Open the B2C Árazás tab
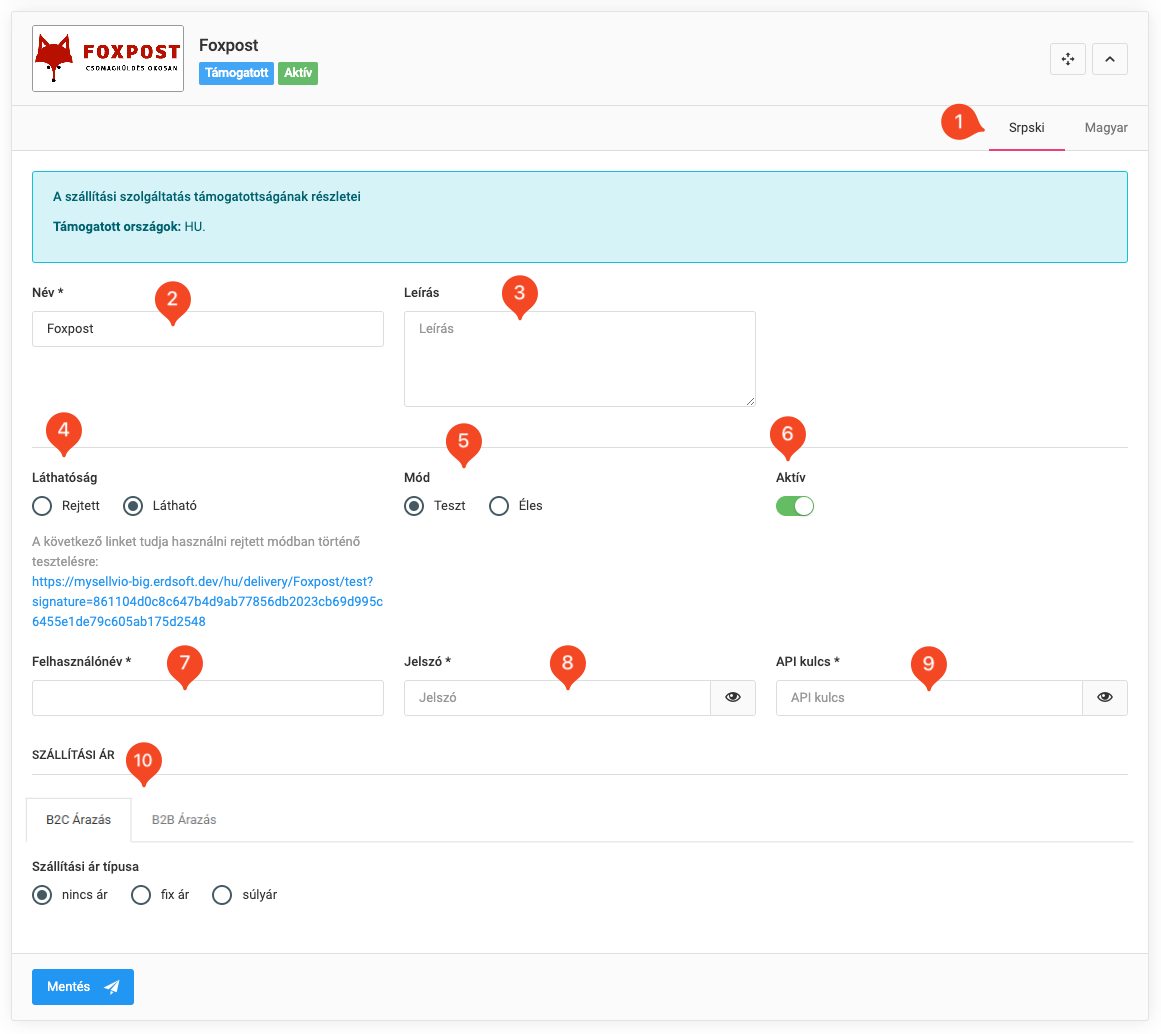The height and width of the screenshot is (1034, 1161). (78, 819)
